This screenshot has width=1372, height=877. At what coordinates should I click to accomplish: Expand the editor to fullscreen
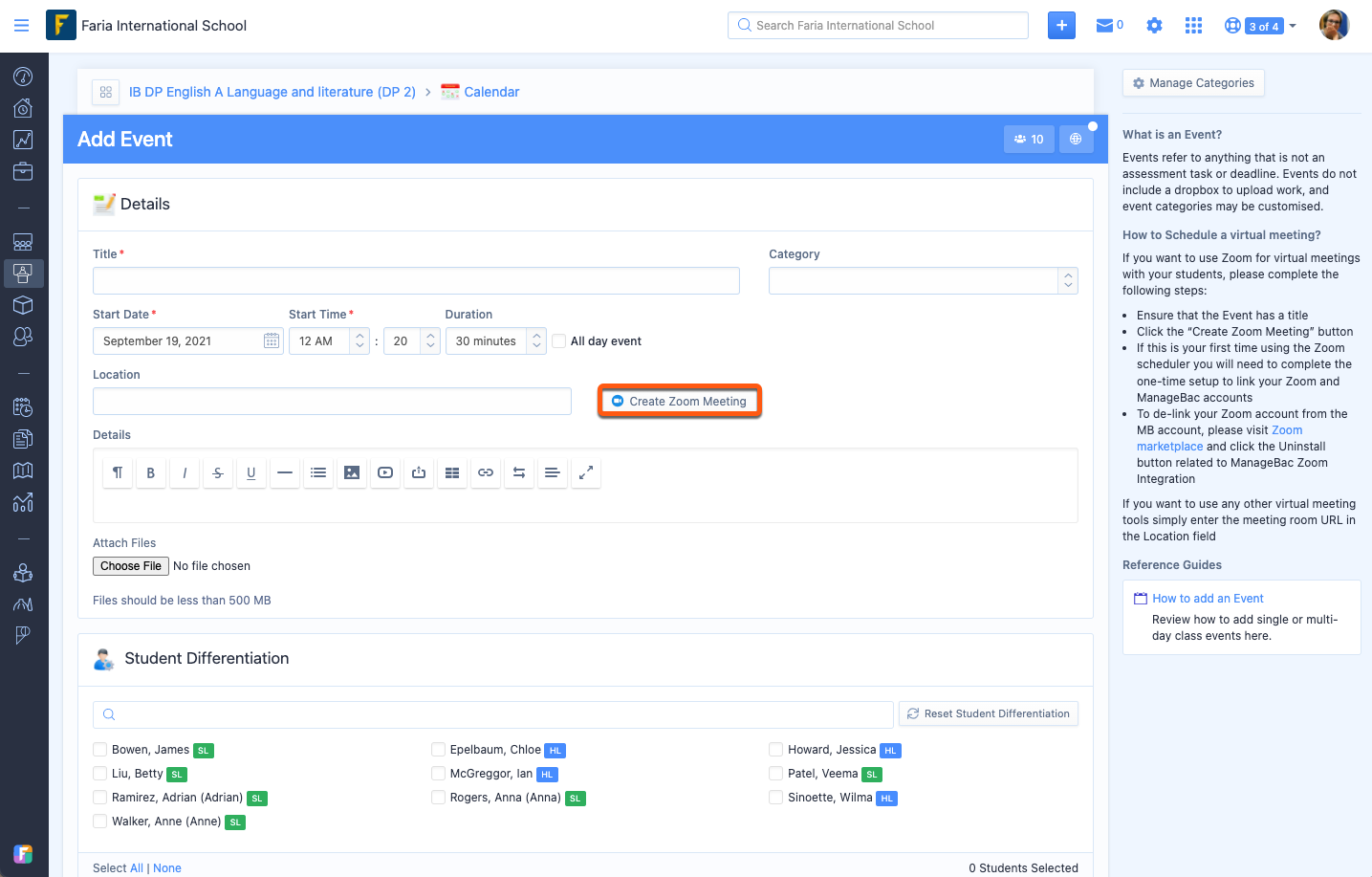(586, 472)
